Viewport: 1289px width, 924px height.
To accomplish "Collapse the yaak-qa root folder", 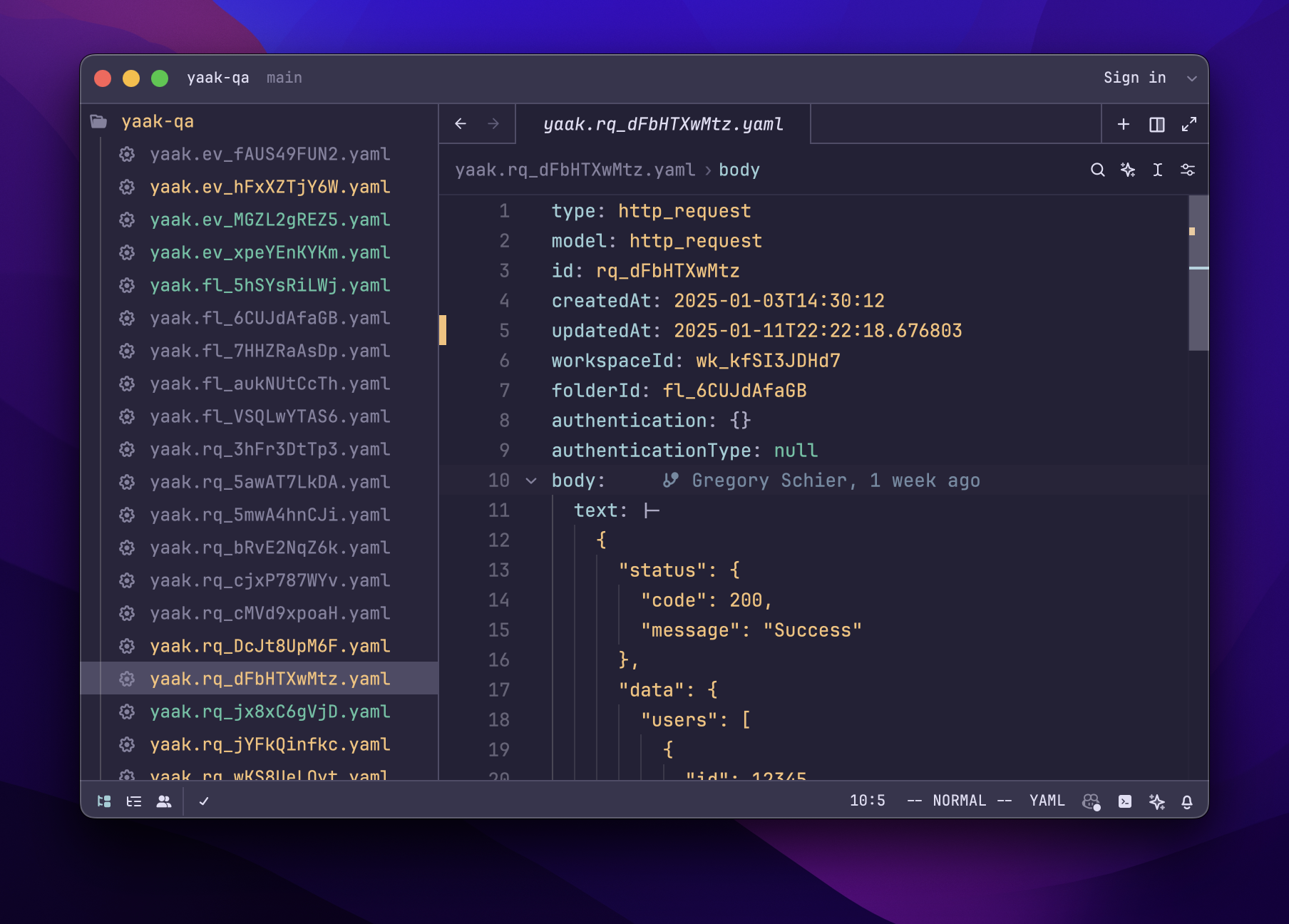I will [99, 122].
